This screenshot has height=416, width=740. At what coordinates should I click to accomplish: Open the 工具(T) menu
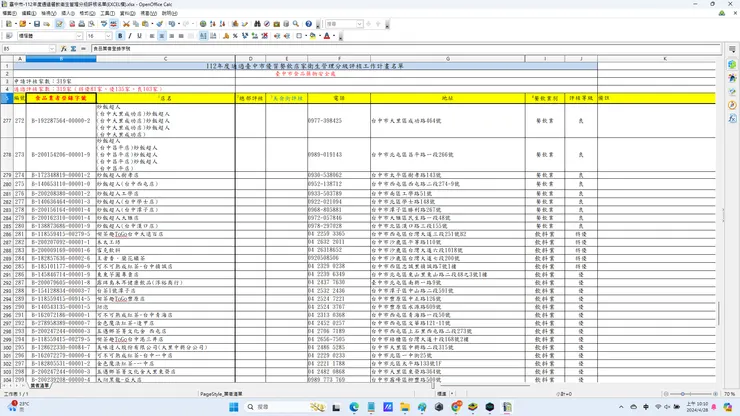(x=107, y=13)
